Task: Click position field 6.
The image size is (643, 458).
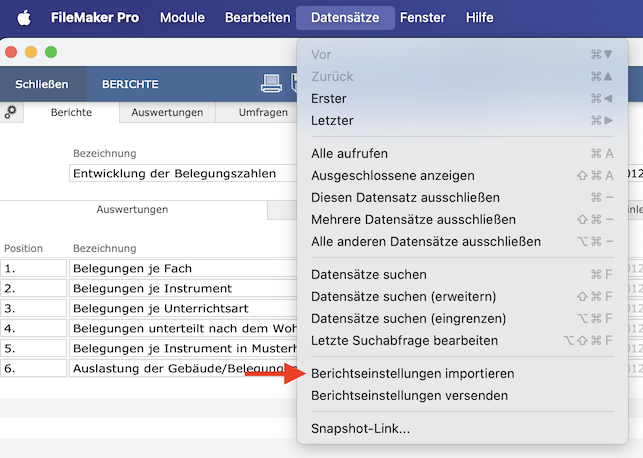Action: pyautogui.click(x=33, y=369)
